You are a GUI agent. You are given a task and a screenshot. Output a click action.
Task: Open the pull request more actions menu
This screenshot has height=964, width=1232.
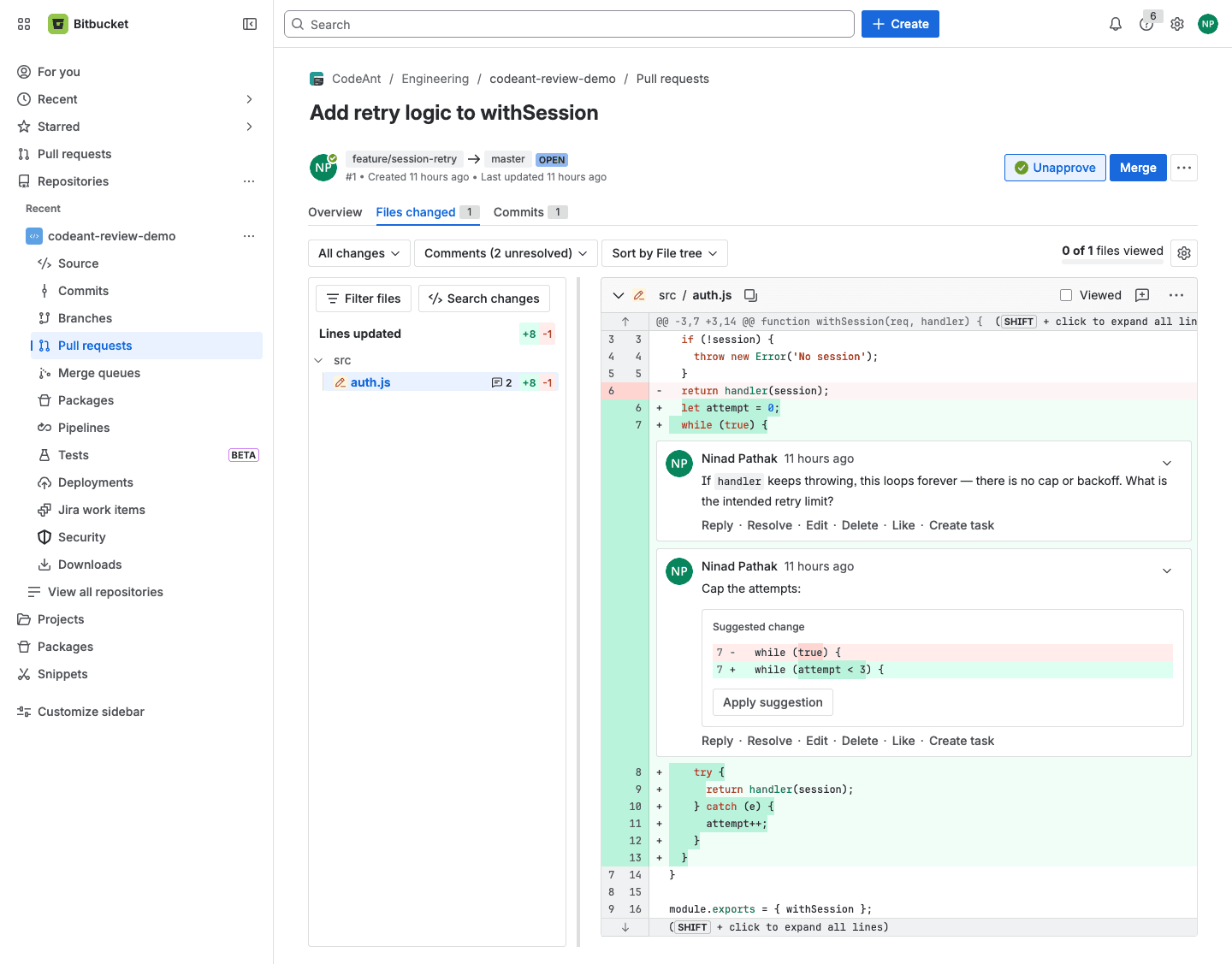click(x=1184, y=168)
